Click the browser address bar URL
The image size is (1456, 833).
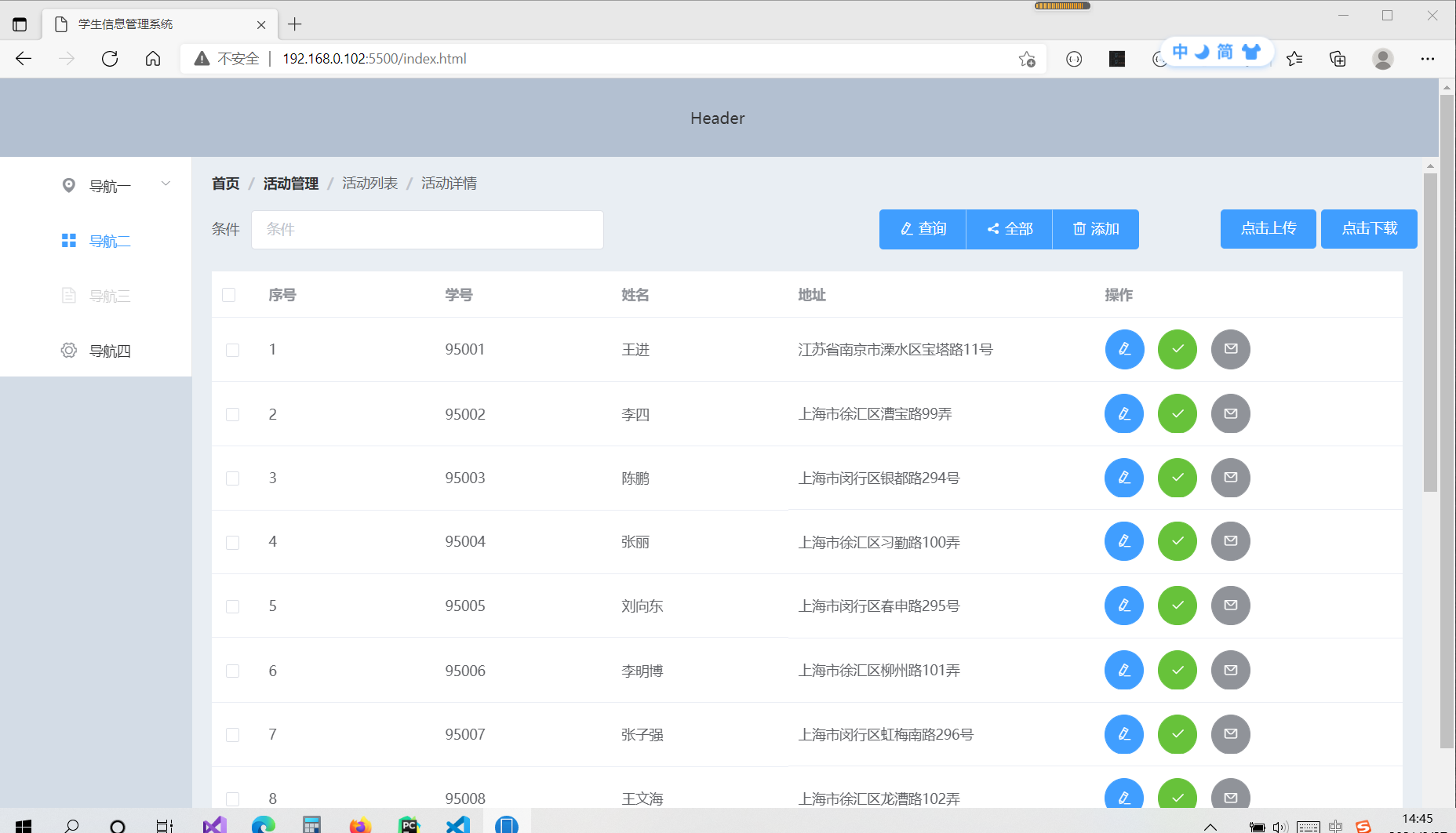tap(374, 59)
